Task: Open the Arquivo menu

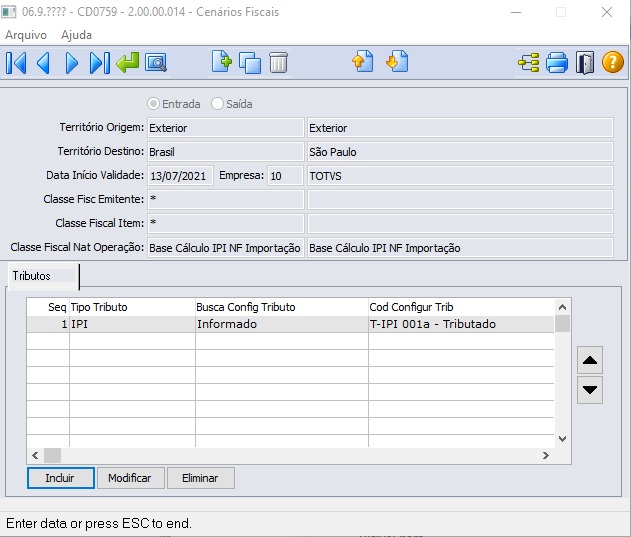Action: pos(26,35)
